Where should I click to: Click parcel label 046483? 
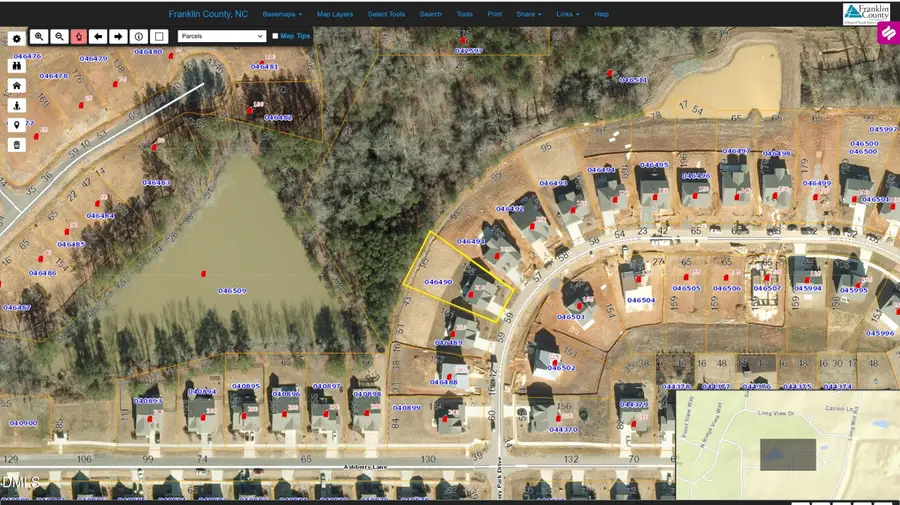coord(156,183)
